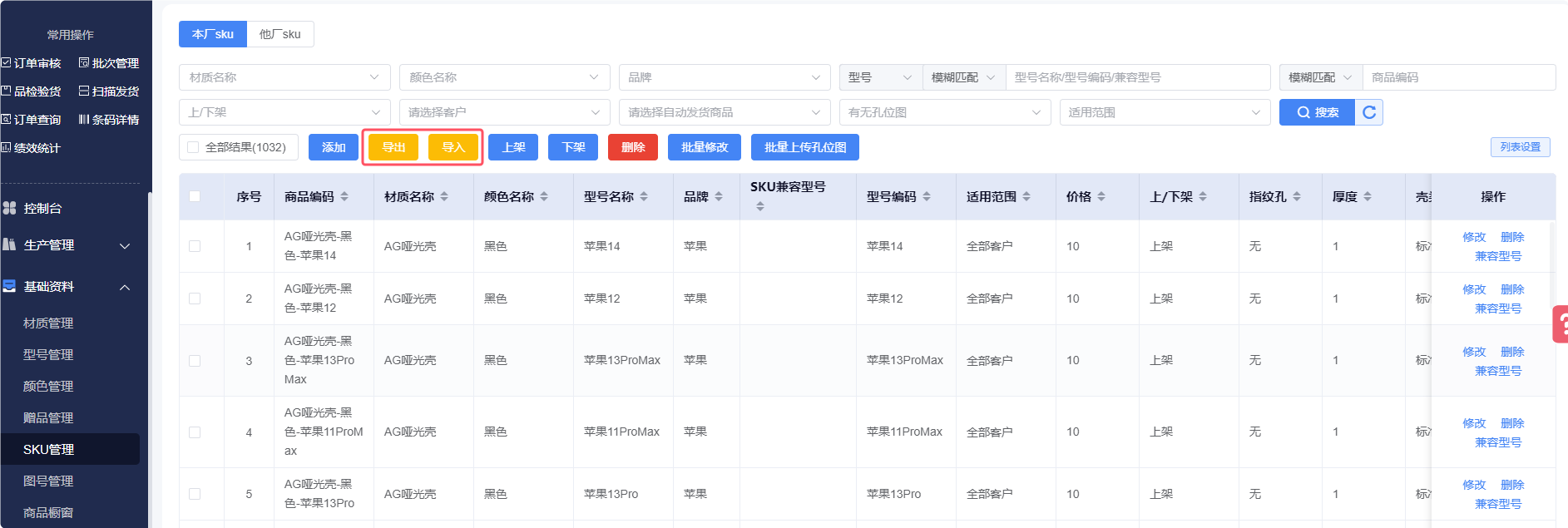The width and height of the screenshot is (1568, 528).
Task: Open 扫描发货 shortcut in sidebar
Action: click(109, 91)
